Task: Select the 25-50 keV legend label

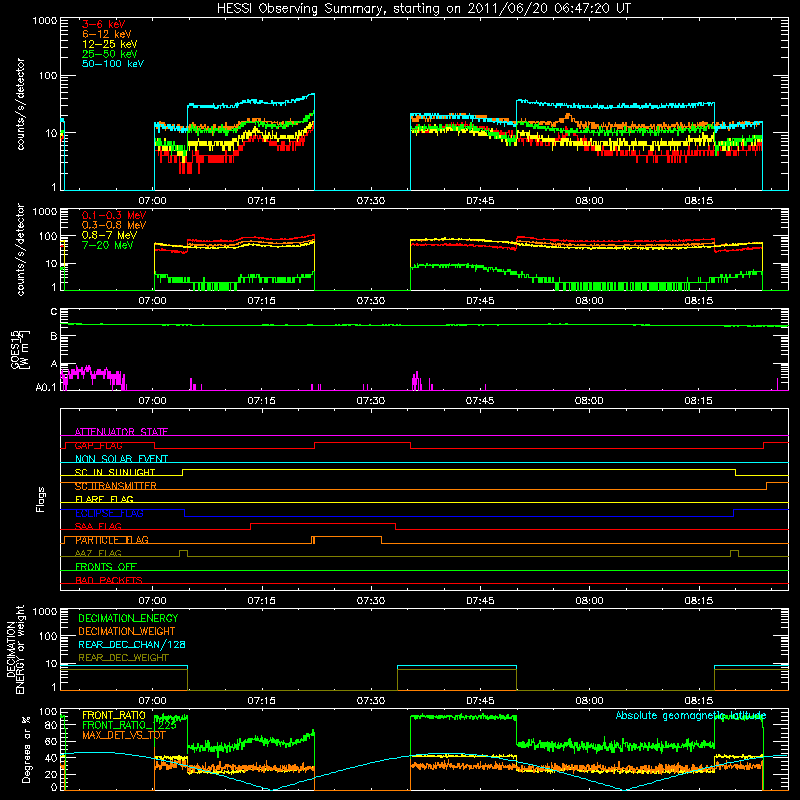Action: (110, 54)
